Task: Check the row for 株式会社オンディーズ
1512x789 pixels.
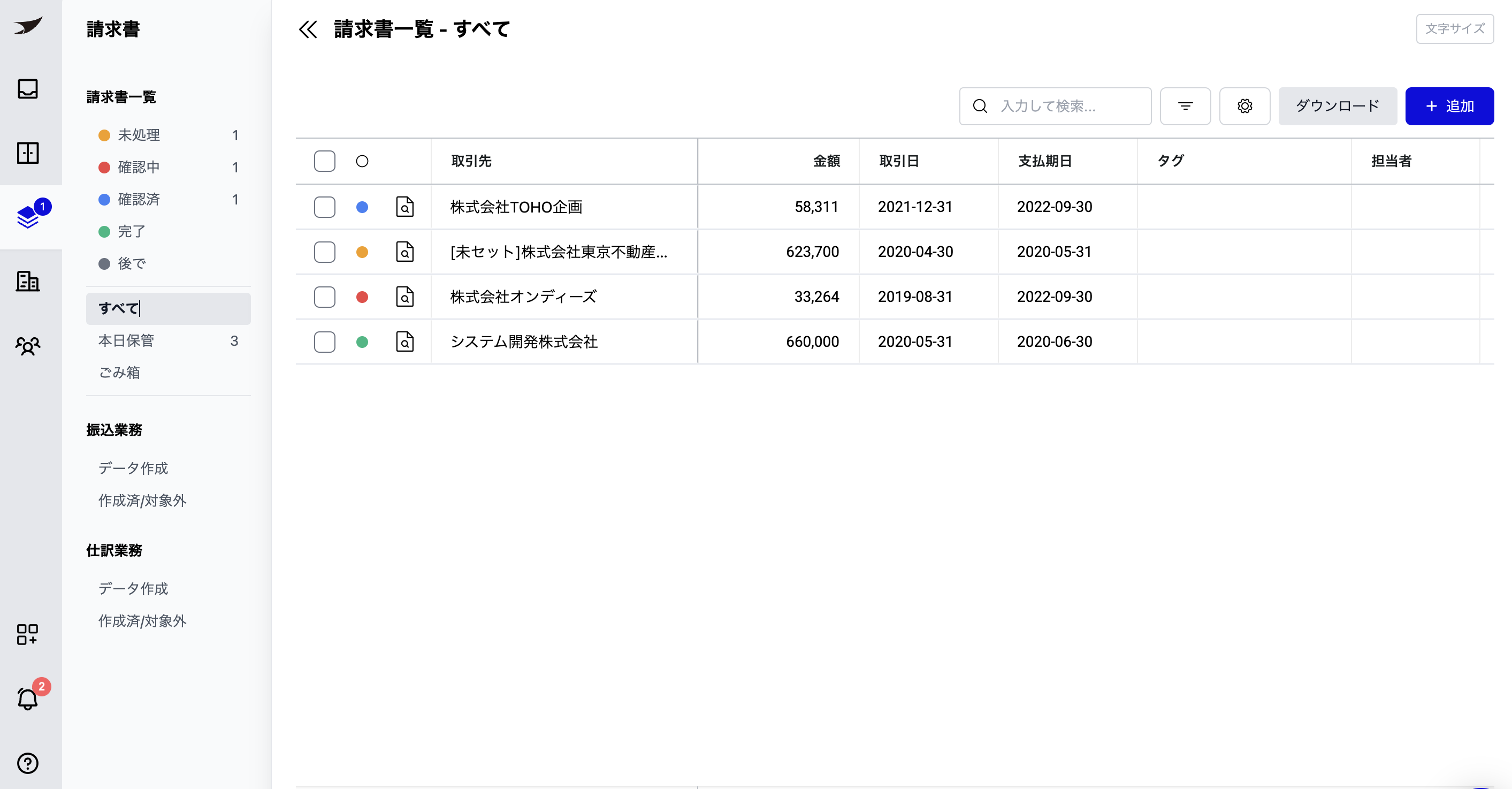Action: pos(325,297)
